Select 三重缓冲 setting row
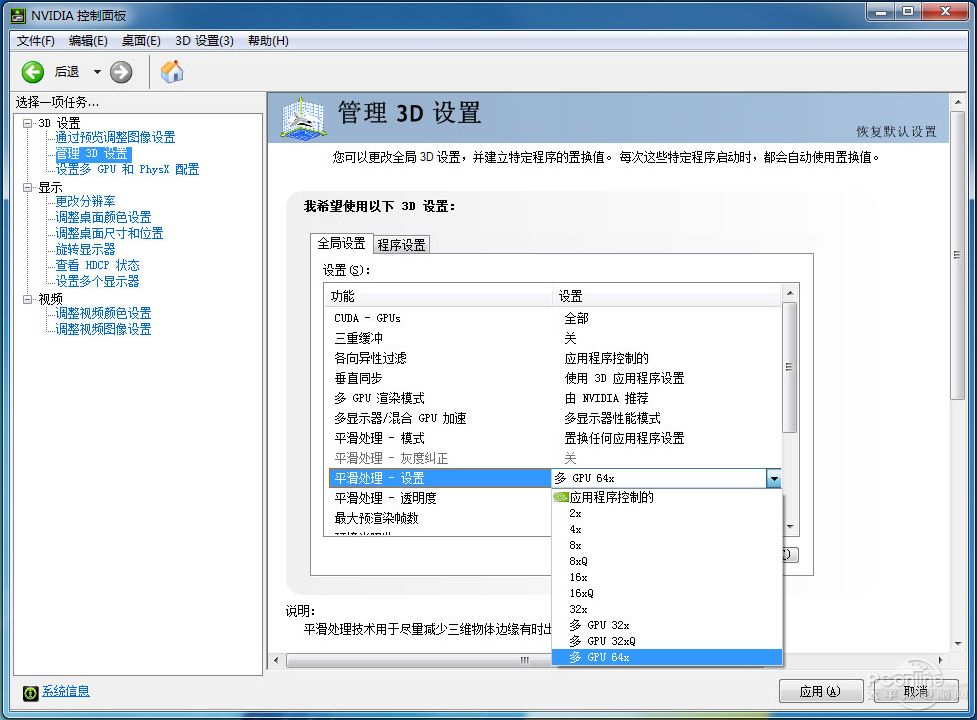Screen dimensions: 977x720 pyautogui.click(x=555, y=338)
